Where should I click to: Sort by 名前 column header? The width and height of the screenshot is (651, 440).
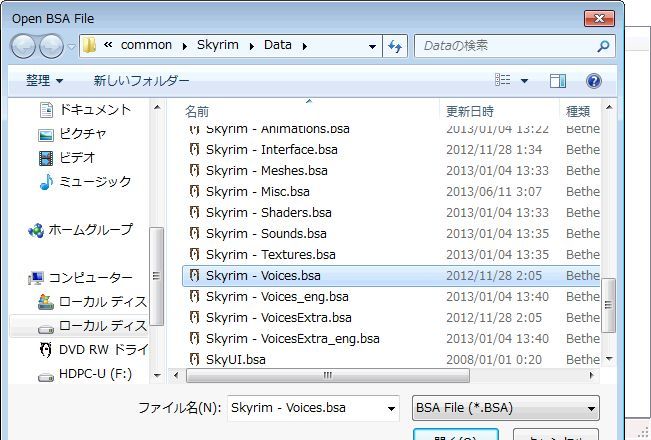click(197, 111)
